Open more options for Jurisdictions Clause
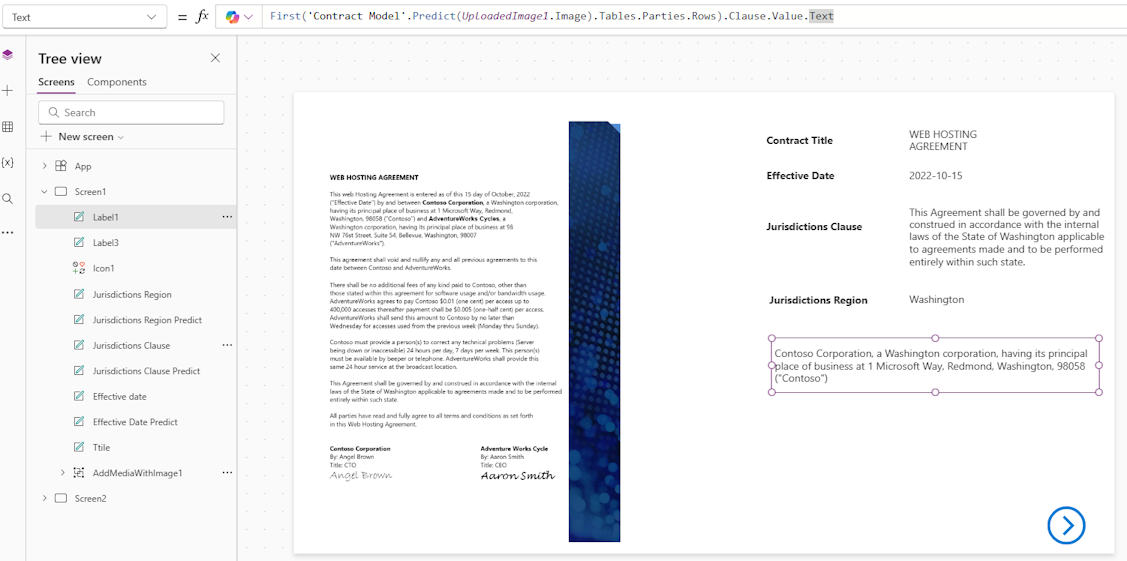Image resolution: width=1127 pixels, height=561 pixels. pyautogui.click(x=227, y=345)
